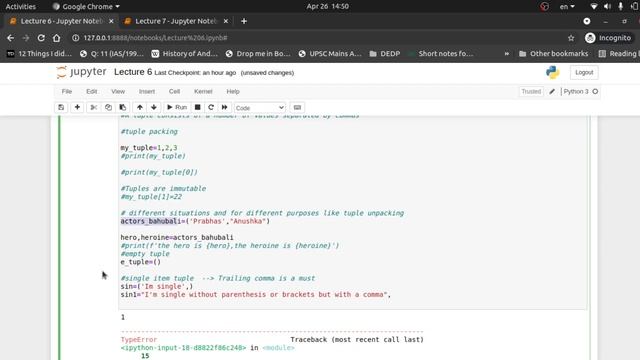Open the Edit menu
This screenshot has width=640, height=360.
click(91, 91)
